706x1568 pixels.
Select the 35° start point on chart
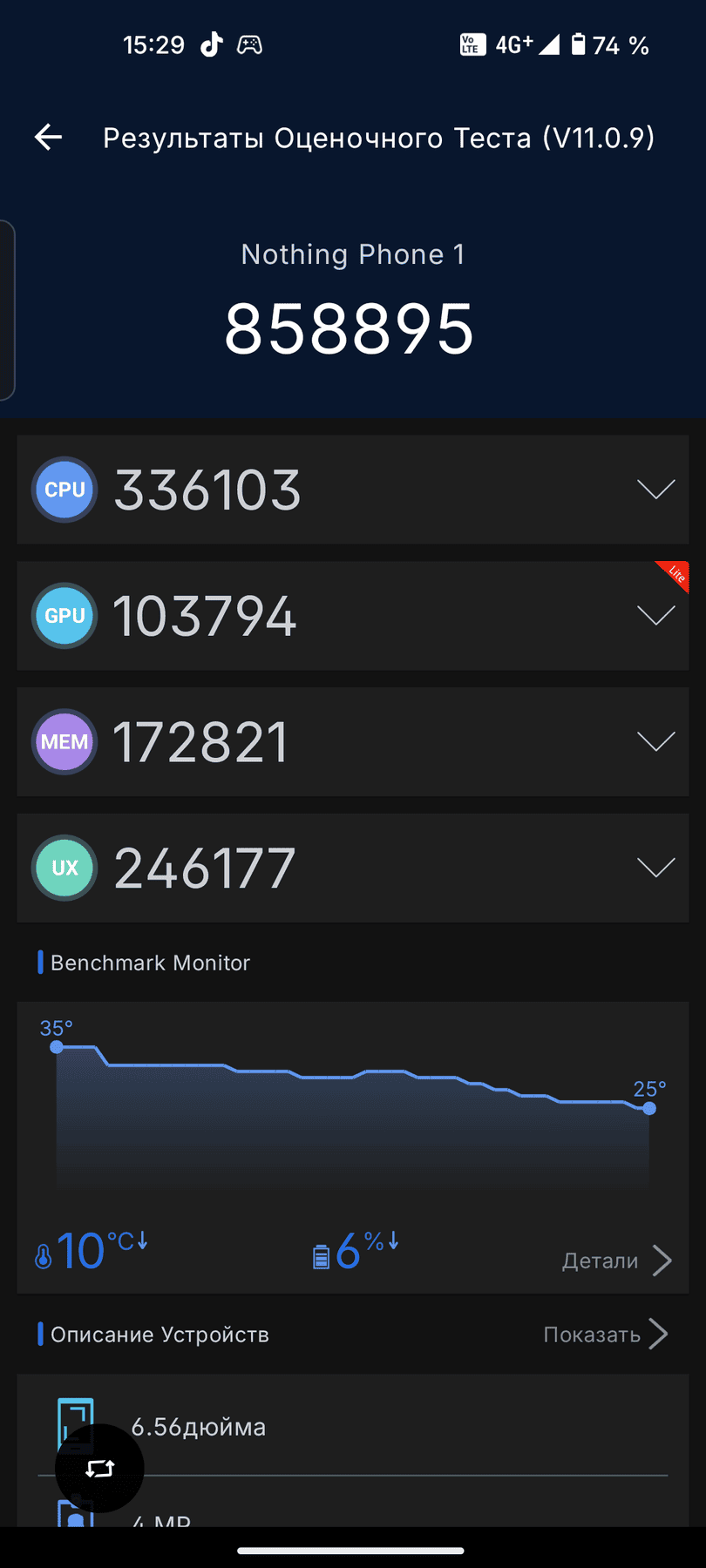(57, 1046)
